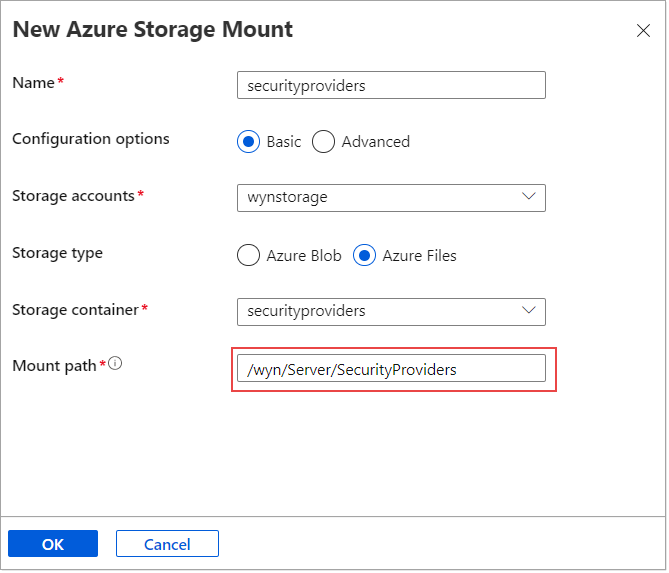This screenshot has height=573, width=669.
Task: Pick the Azure Files storage type
Action: [364, 256]
